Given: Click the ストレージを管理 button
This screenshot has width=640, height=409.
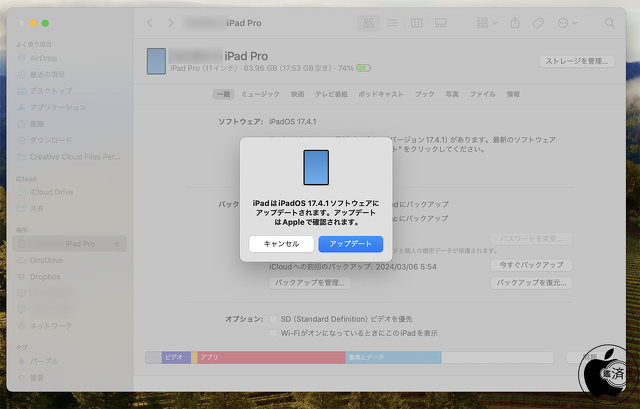Looking at the screenshot, I should pyautogui.click(x=576, y=61).
